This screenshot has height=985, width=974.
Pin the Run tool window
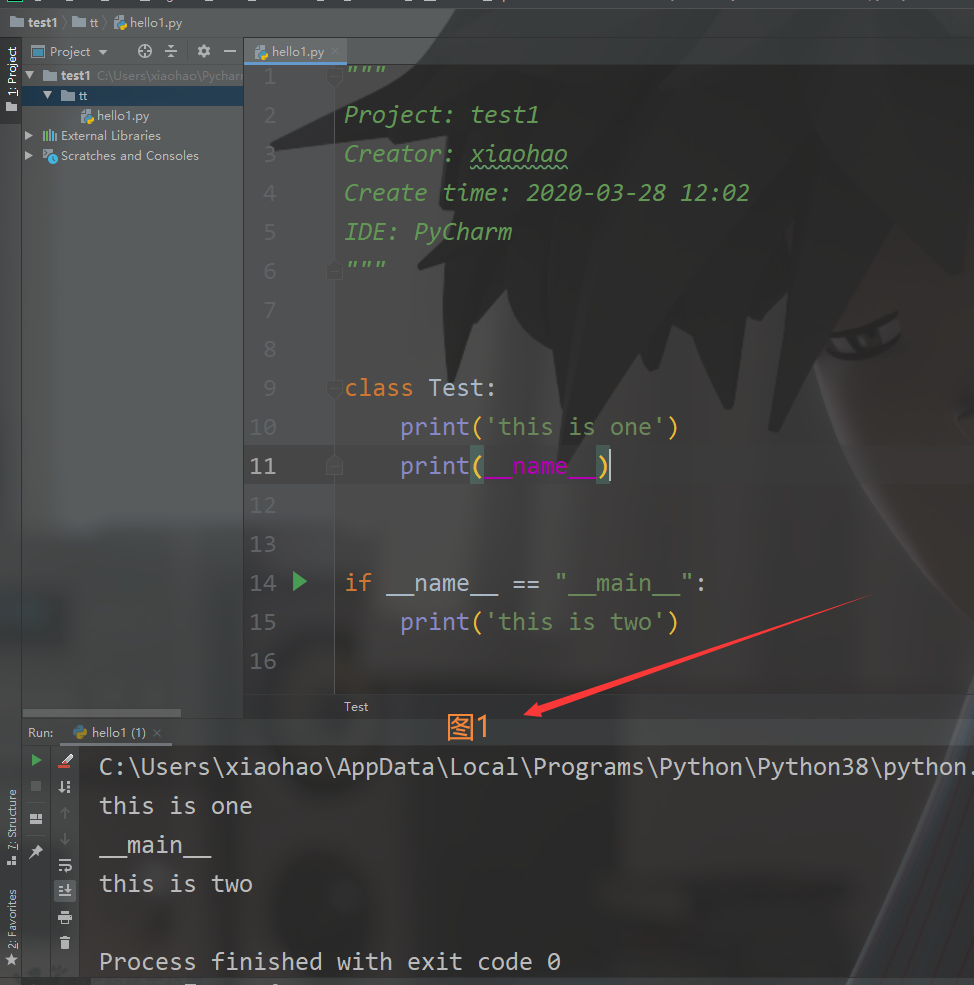(36, 851)
